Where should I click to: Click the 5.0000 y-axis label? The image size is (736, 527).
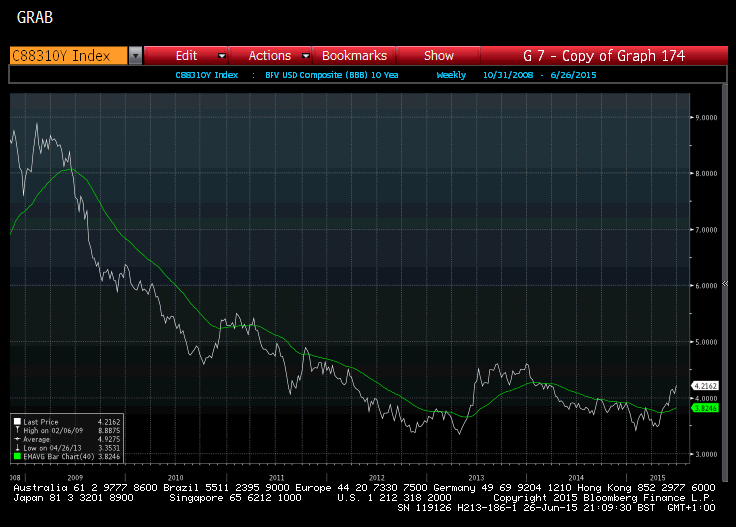click(706, 342)
